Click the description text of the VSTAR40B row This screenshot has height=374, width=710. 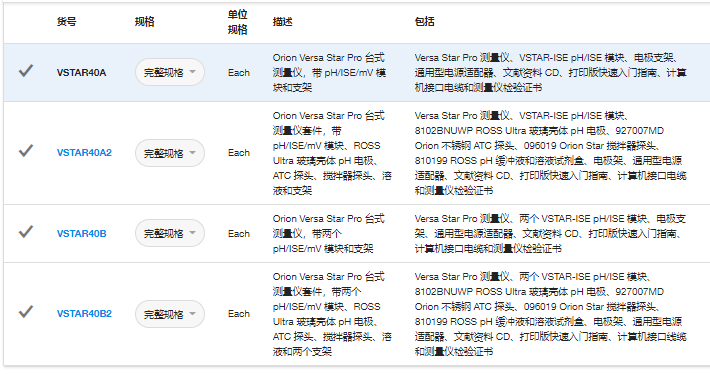329,234
